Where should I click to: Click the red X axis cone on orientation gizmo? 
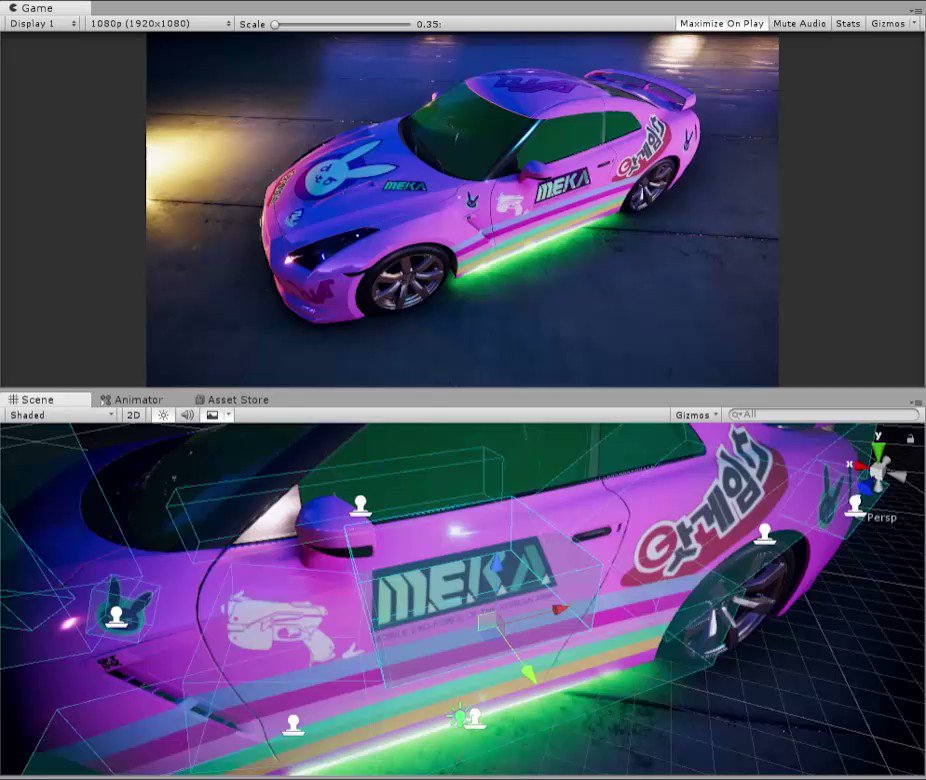point(862,466)
